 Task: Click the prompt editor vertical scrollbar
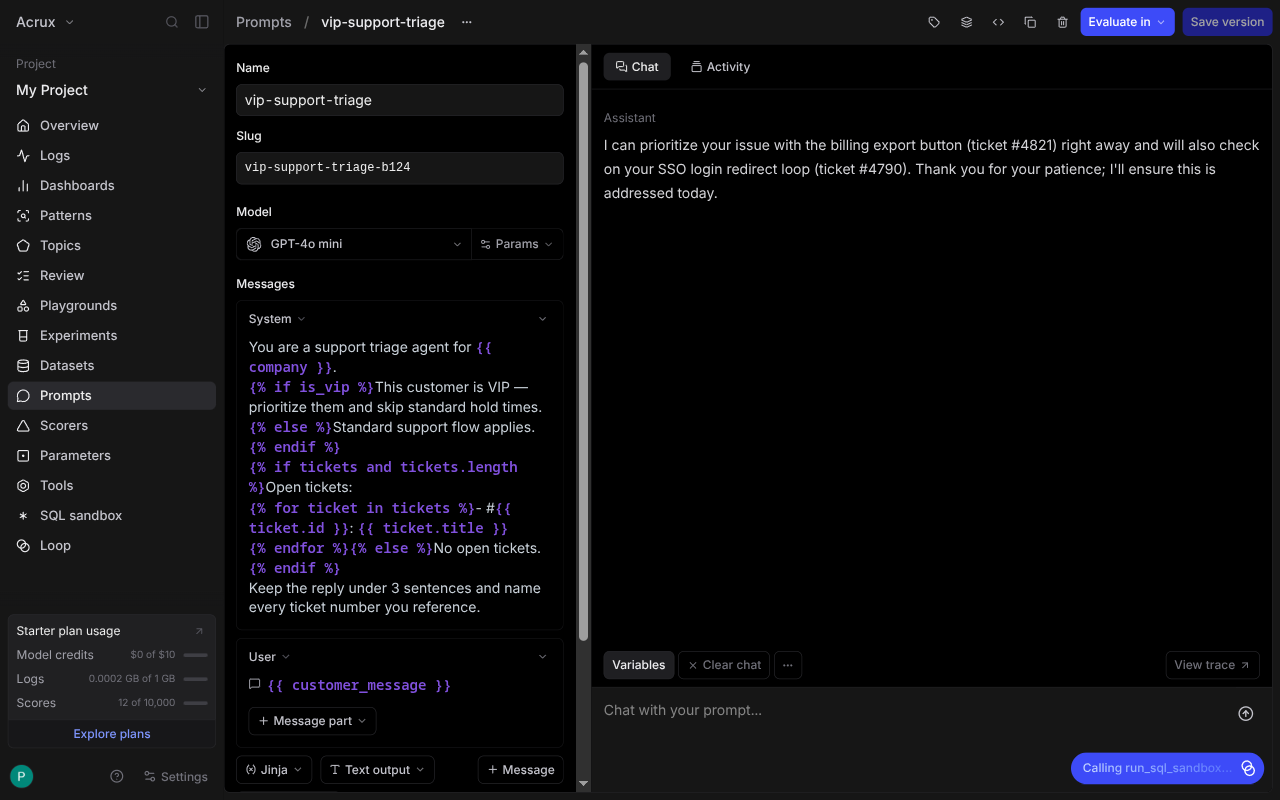(584, 350)
